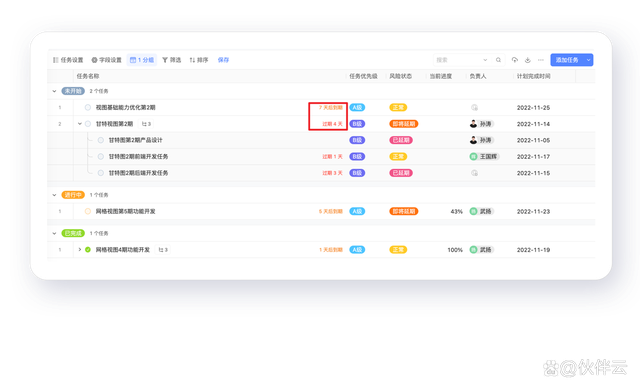640x390 pixels.
Task: Click the 任务优先级 column header
Action: (x=363, y=76)
